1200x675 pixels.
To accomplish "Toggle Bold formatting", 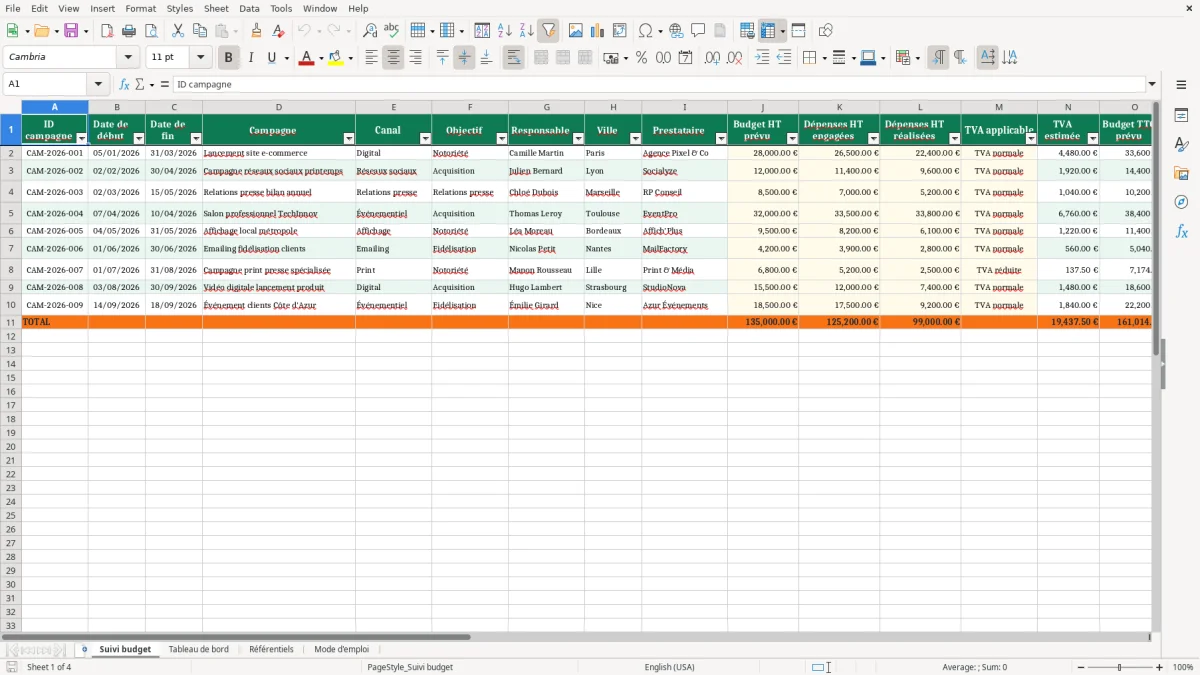I will (x=229, y=58).
